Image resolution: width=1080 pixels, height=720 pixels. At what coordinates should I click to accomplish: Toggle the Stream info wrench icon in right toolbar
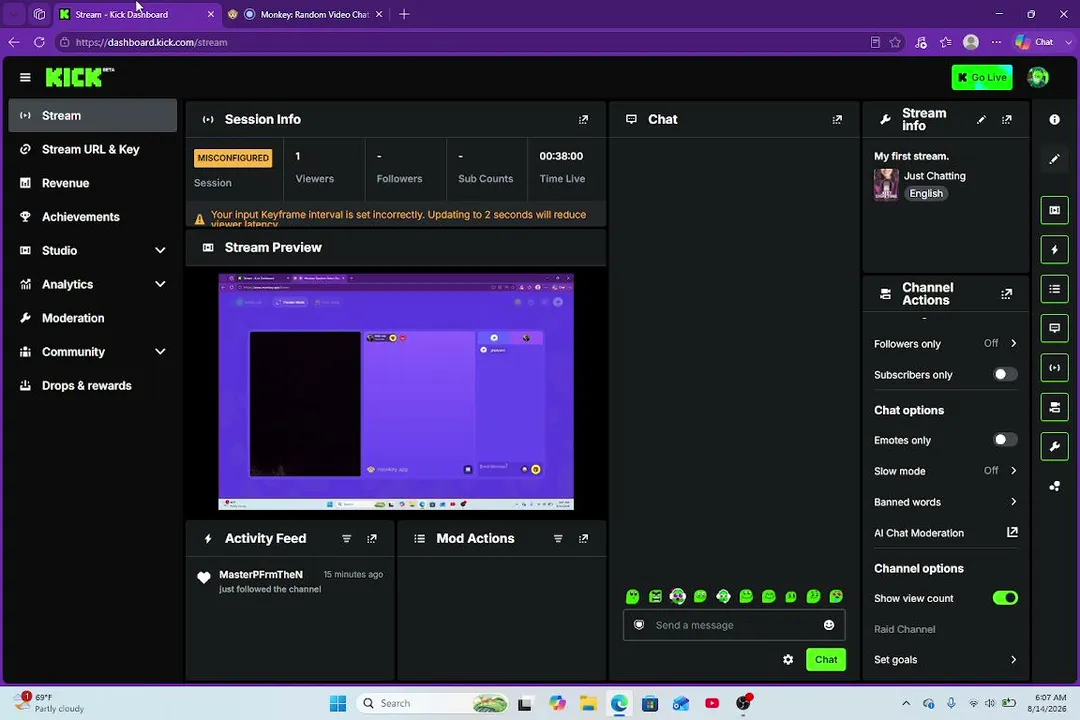[1054, 446]
